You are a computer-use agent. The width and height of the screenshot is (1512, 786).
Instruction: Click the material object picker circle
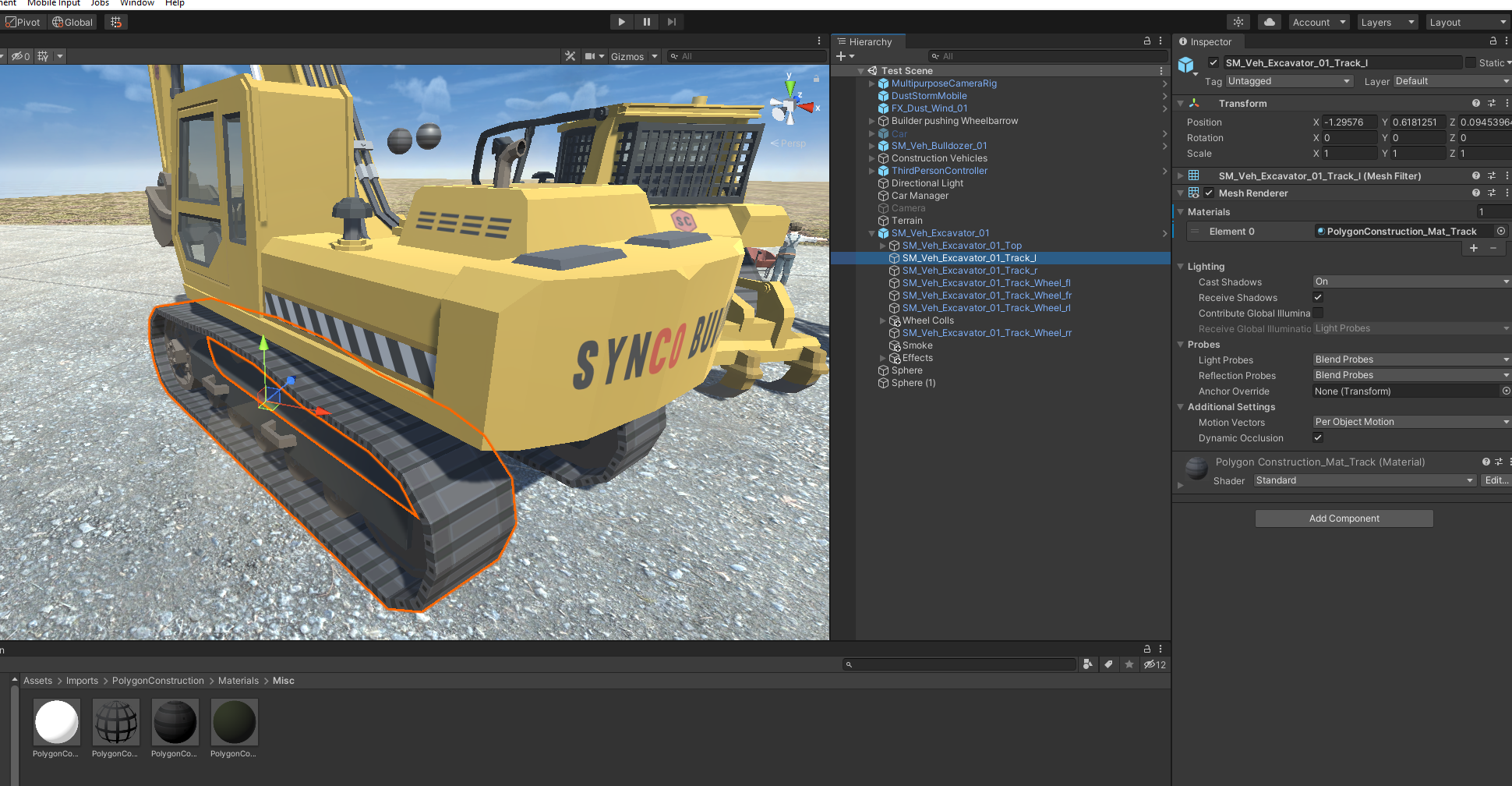pyautogui.click(x=1501, y=231)
